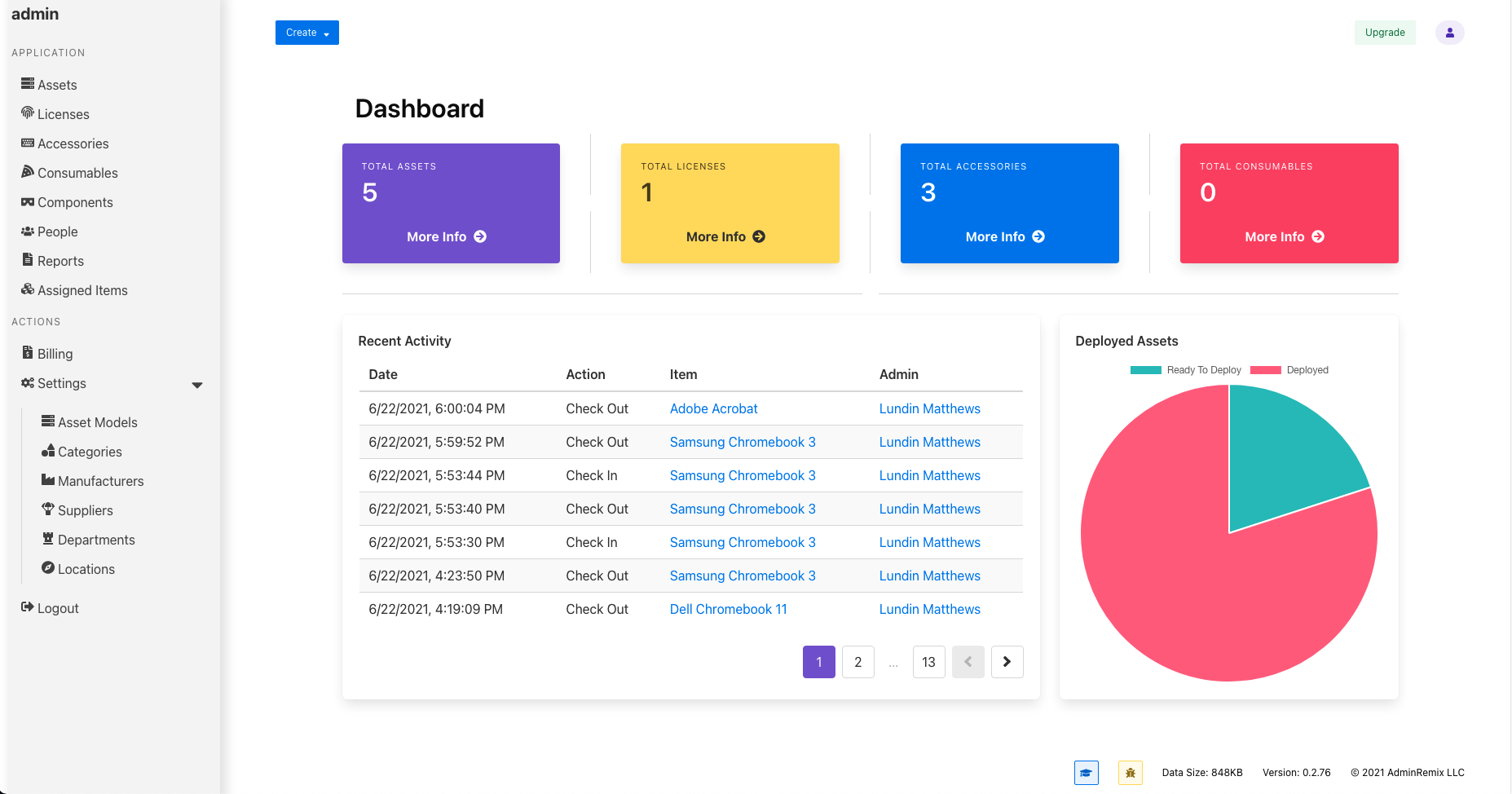Click the arrow icon on Total Consumables card
This screenshot has height=794, width=1512.
pyautogui.click(x=1318, y=236)
